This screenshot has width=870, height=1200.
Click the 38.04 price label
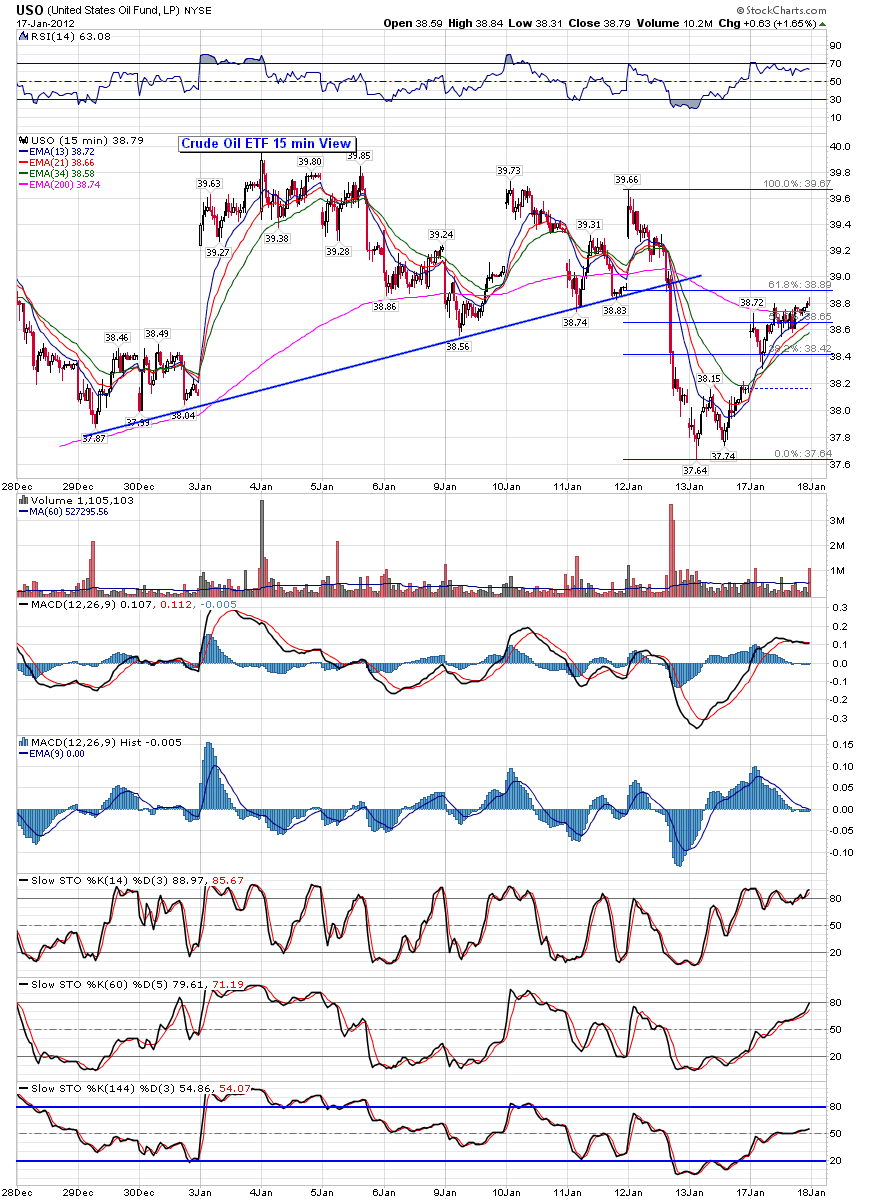coord(183,415)
